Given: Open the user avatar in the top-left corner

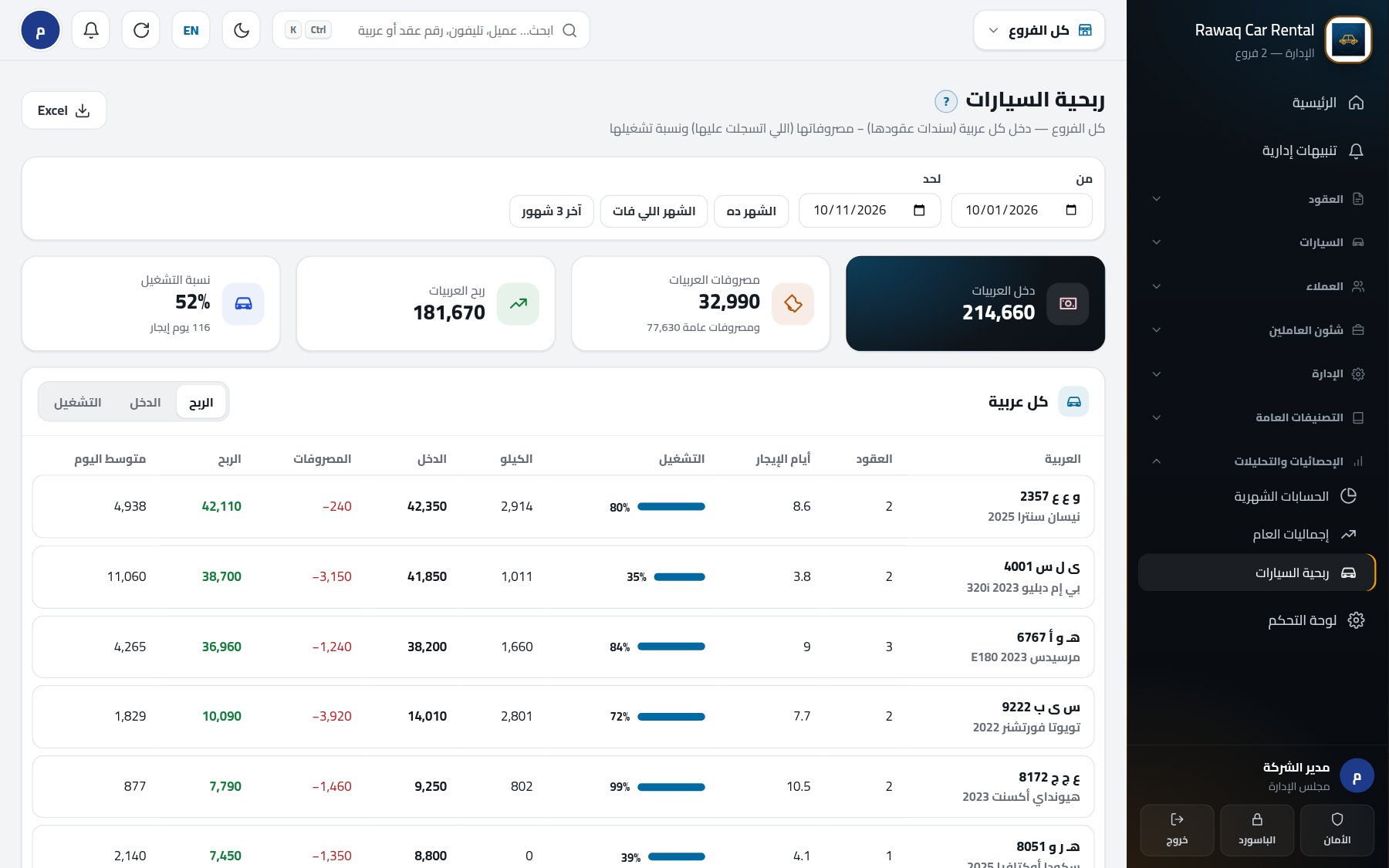Looking at the screenshot, I should pos(40,30).
